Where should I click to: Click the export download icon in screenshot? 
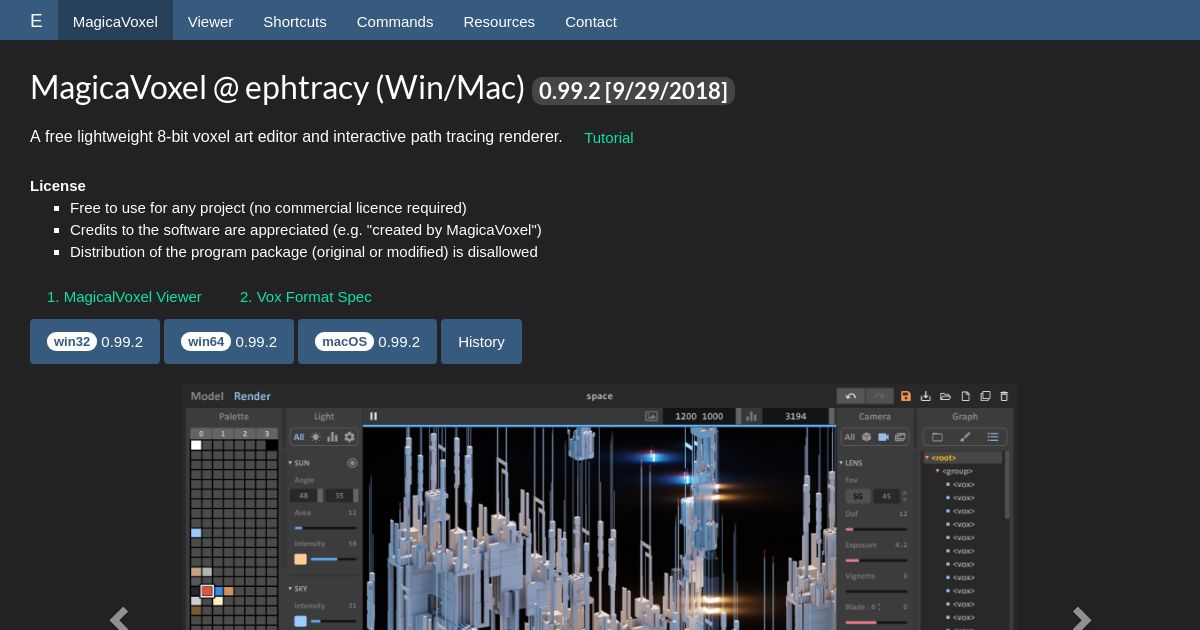[926, 396]
